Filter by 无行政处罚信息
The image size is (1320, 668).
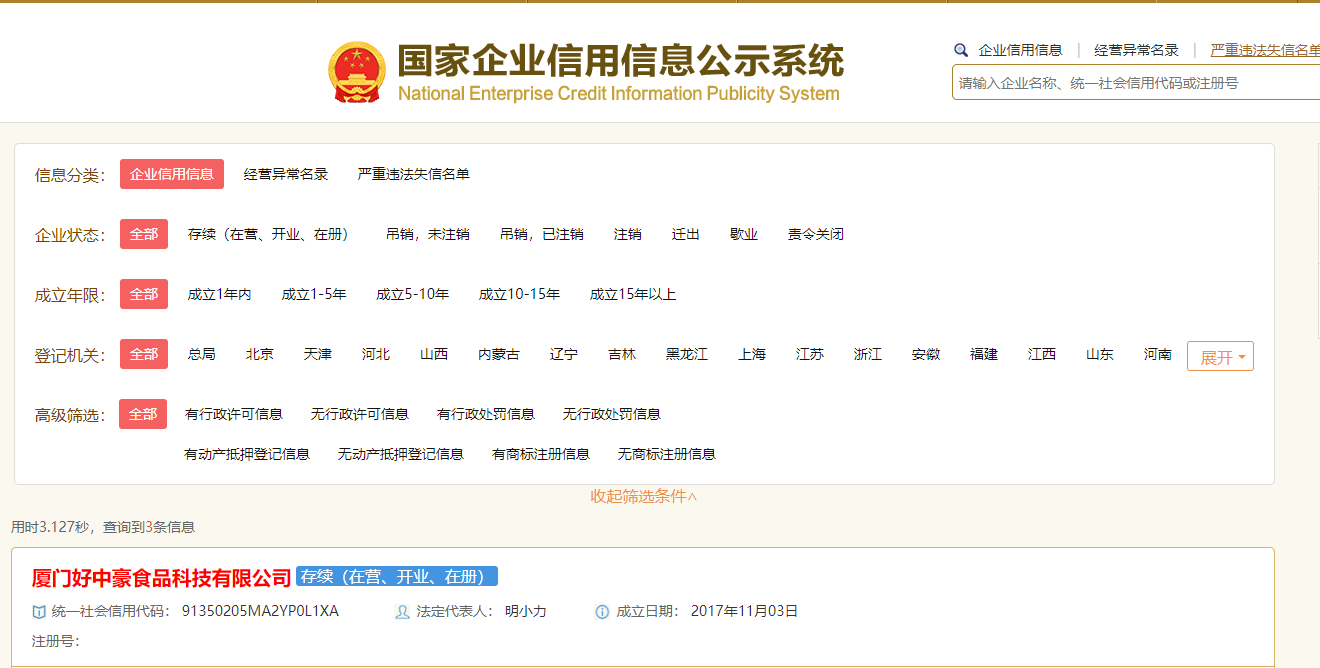612,414
